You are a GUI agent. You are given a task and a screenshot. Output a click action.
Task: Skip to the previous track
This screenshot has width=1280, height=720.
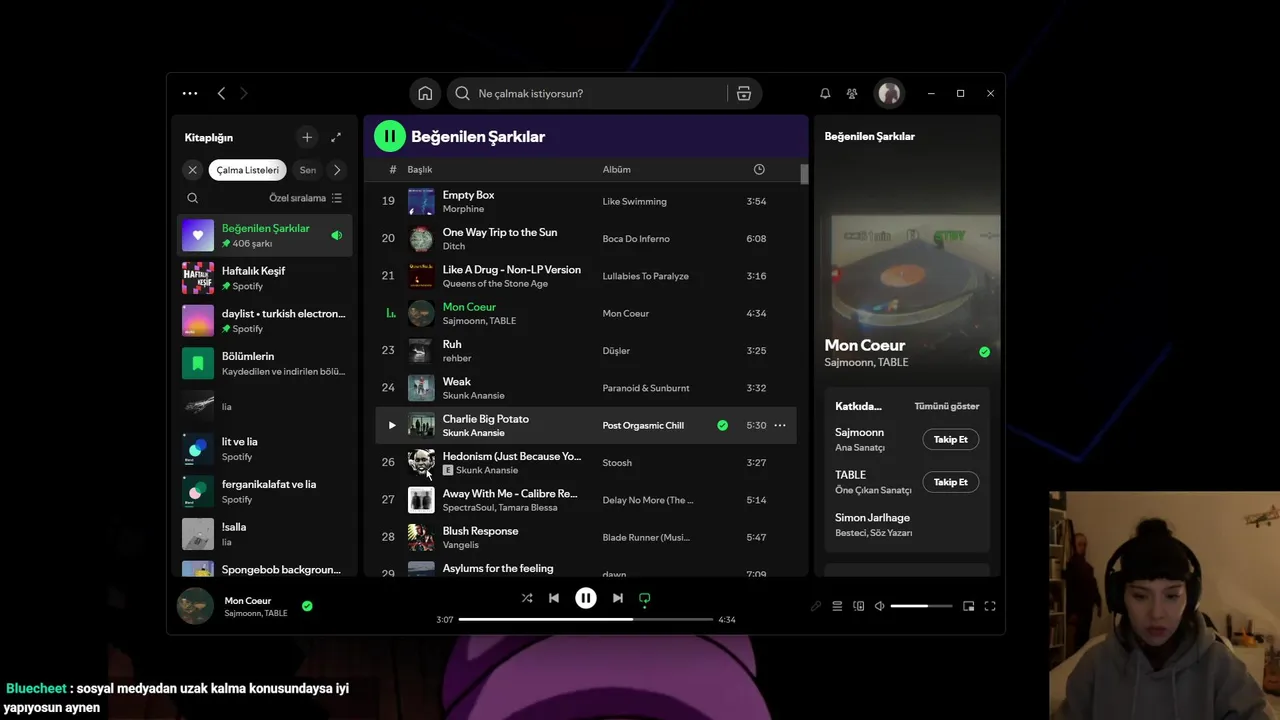tap(554, 598)
